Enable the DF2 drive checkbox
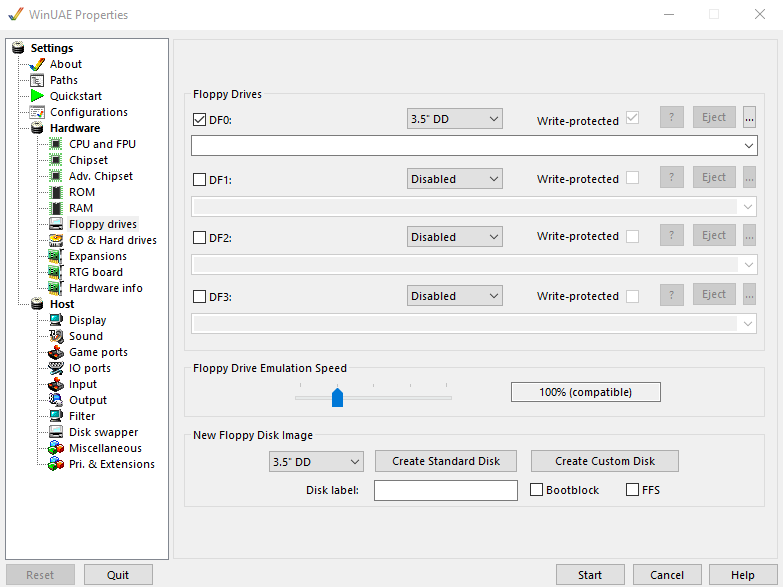783x587 pixels. click(x=199, y=237)
